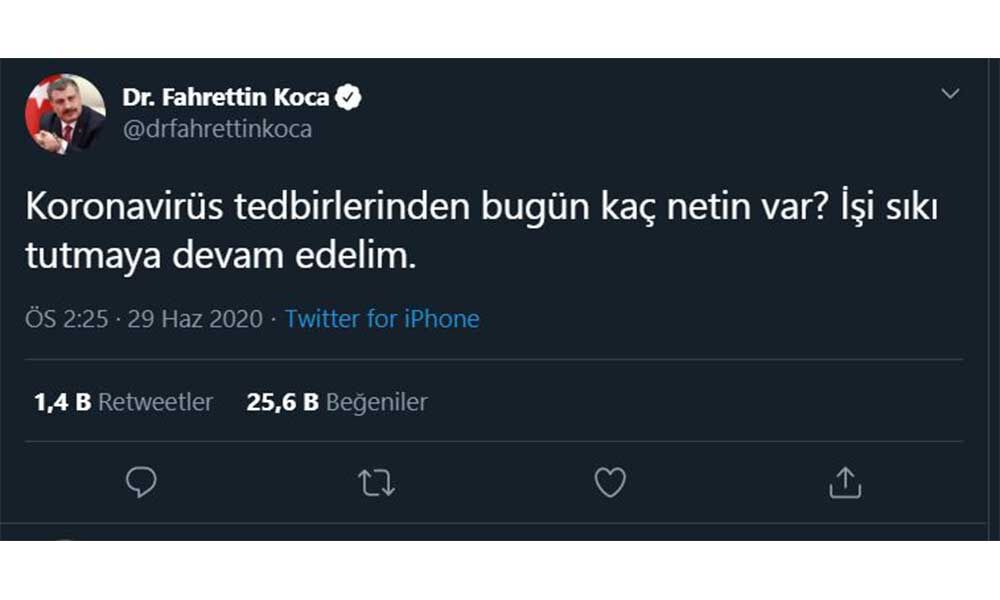Retweet this tweet using the arrows icon
The width and height of the screenshot is (1000, 600).
coord(377,483)
